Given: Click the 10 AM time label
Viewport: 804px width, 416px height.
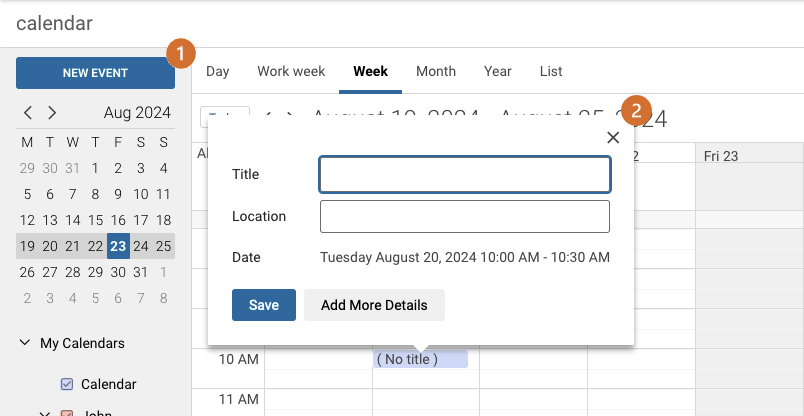Looking at the screenshot, I should tap(238, 360).
